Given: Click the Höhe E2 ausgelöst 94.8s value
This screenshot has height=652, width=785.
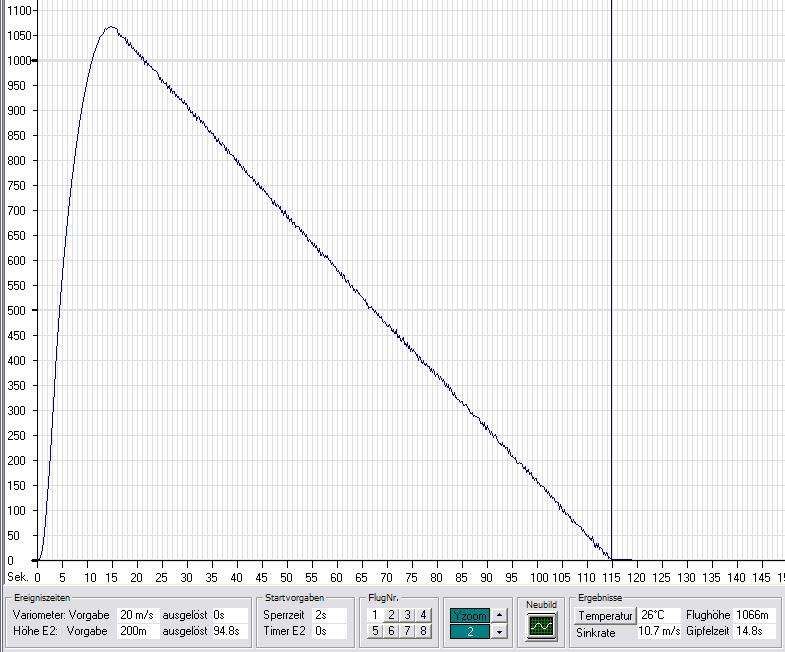Looking at the screenshot, I should point(229,631).
